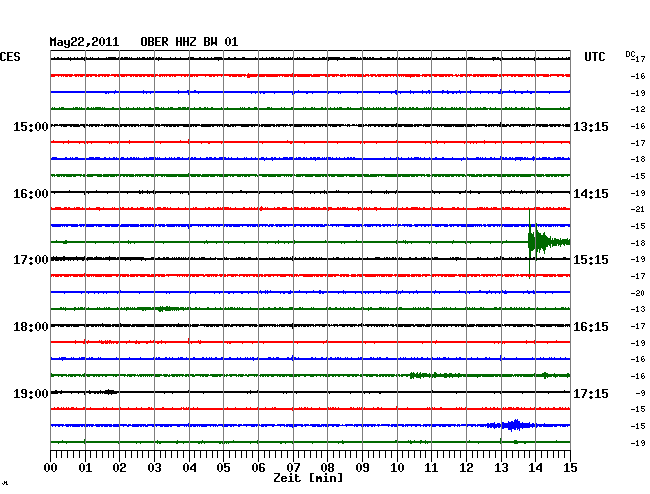Click the 14:15 UTC time label

click(x=591, y=194)
